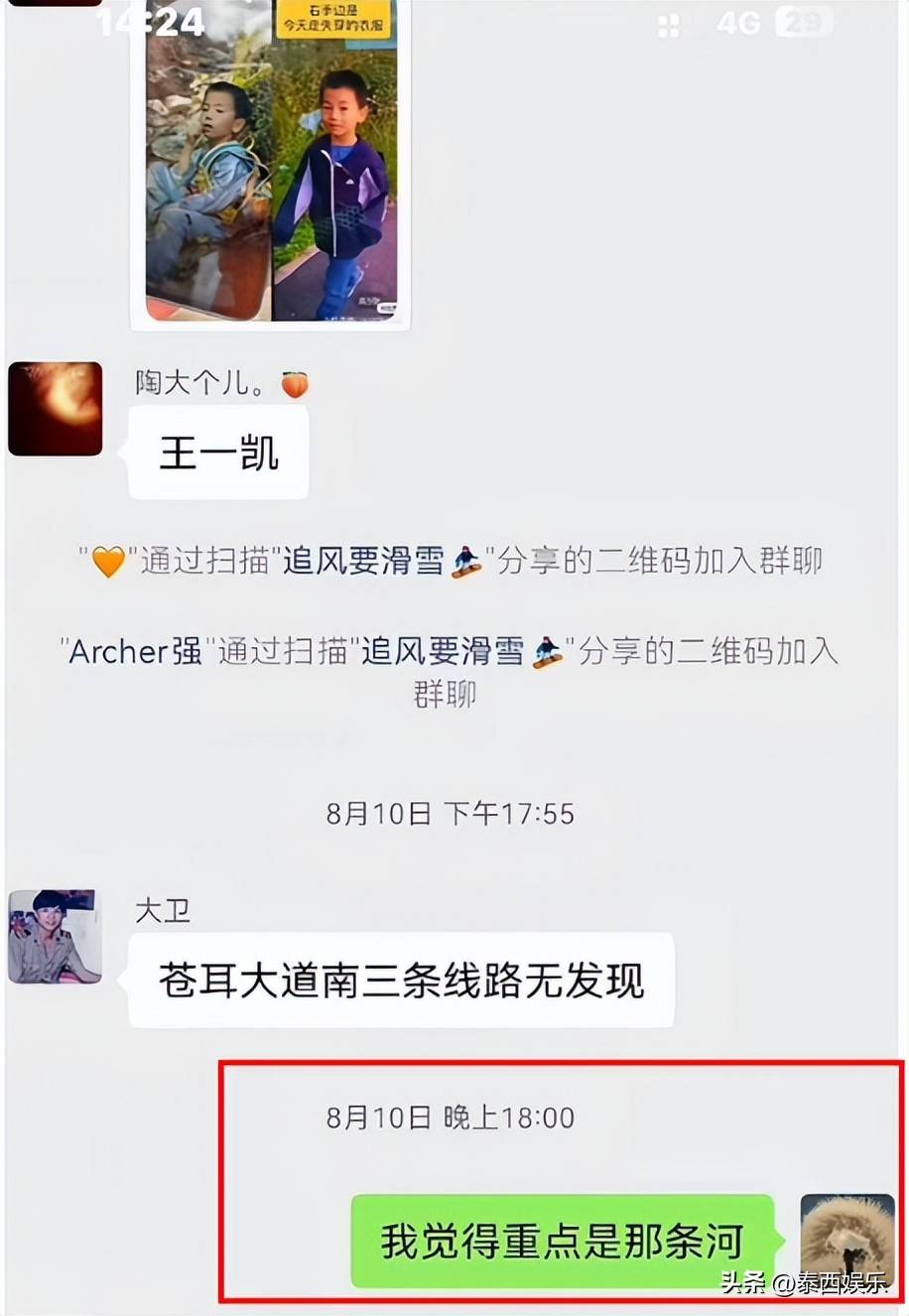Viewport: 909px width, 1316px height.
Task: Open Archer强 profile link
Action: point(135,652)
